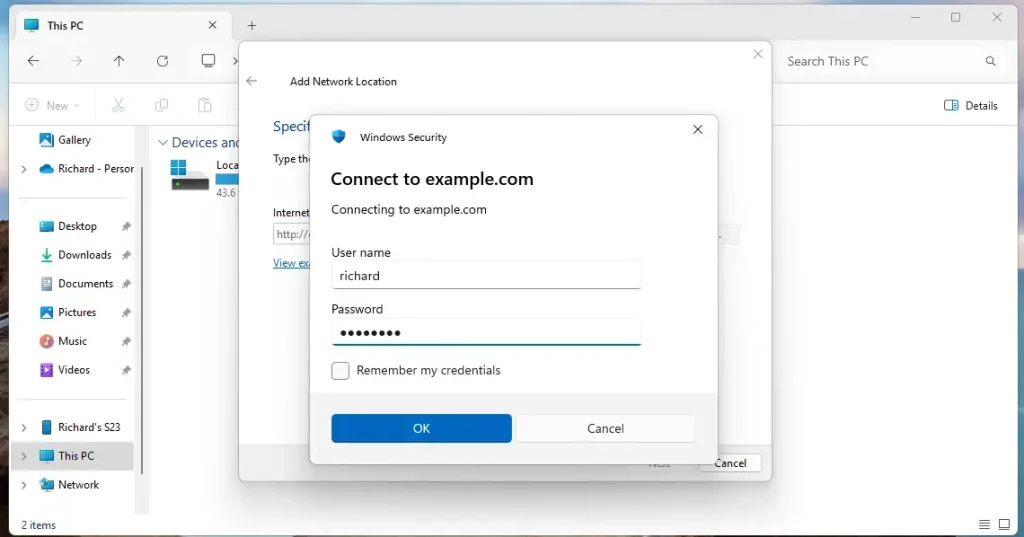Open the Music quick access folder
This screenshot has height=537, width=1024.
tap(72, 341)
